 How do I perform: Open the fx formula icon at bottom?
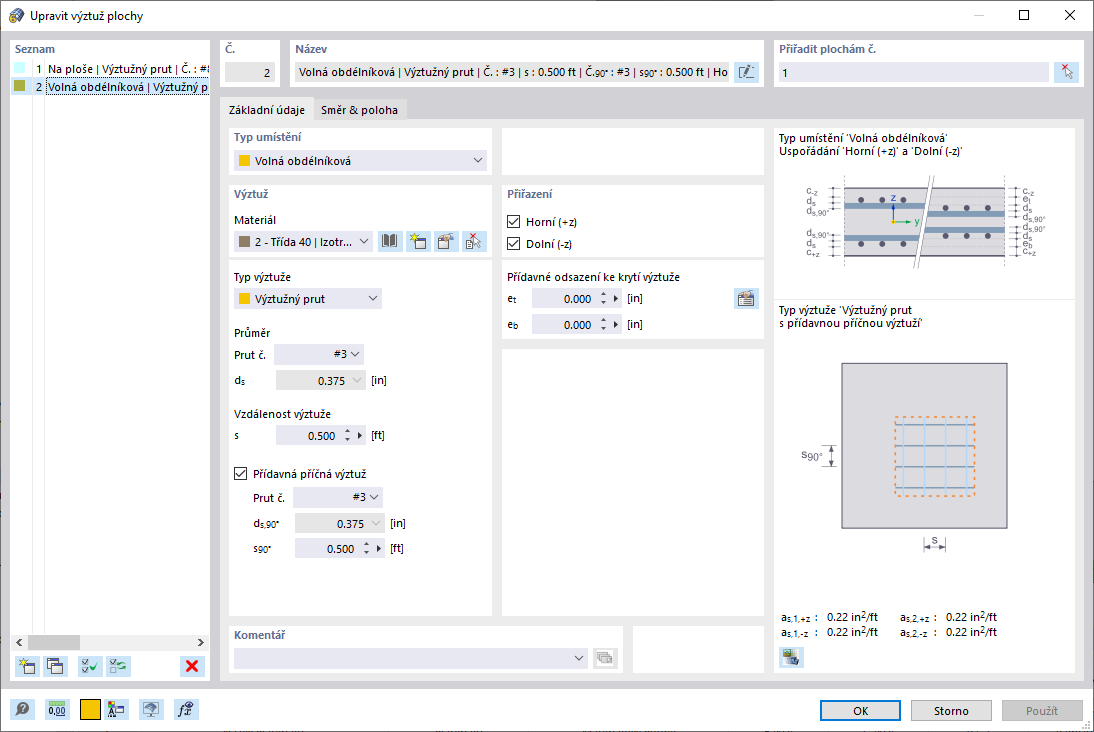[185, 709]
